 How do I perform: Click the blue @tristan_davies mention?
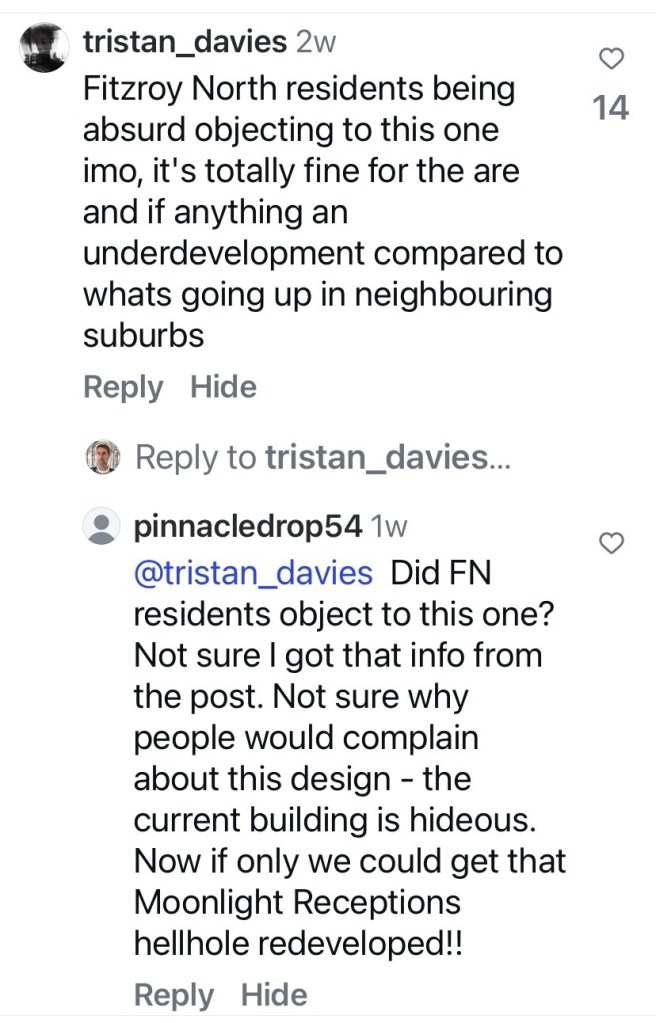pos(253,574)
